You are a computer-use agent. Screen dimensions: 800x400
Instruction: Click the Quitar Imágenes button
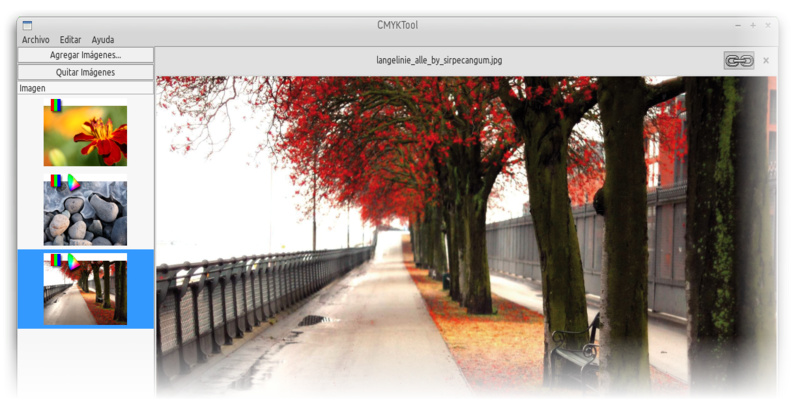86,72
